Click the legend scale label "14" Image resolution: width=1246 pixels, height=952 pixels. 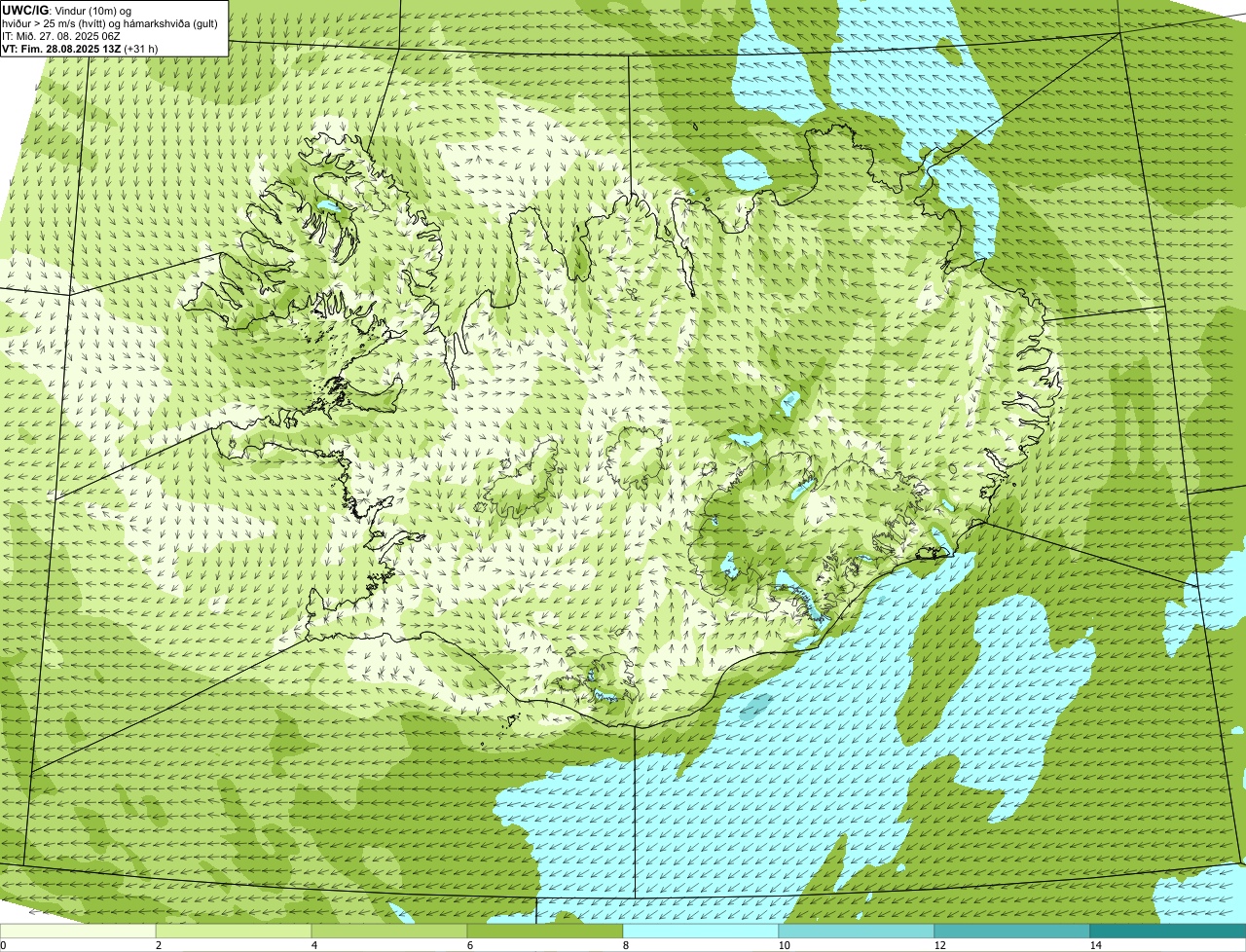1095,945
